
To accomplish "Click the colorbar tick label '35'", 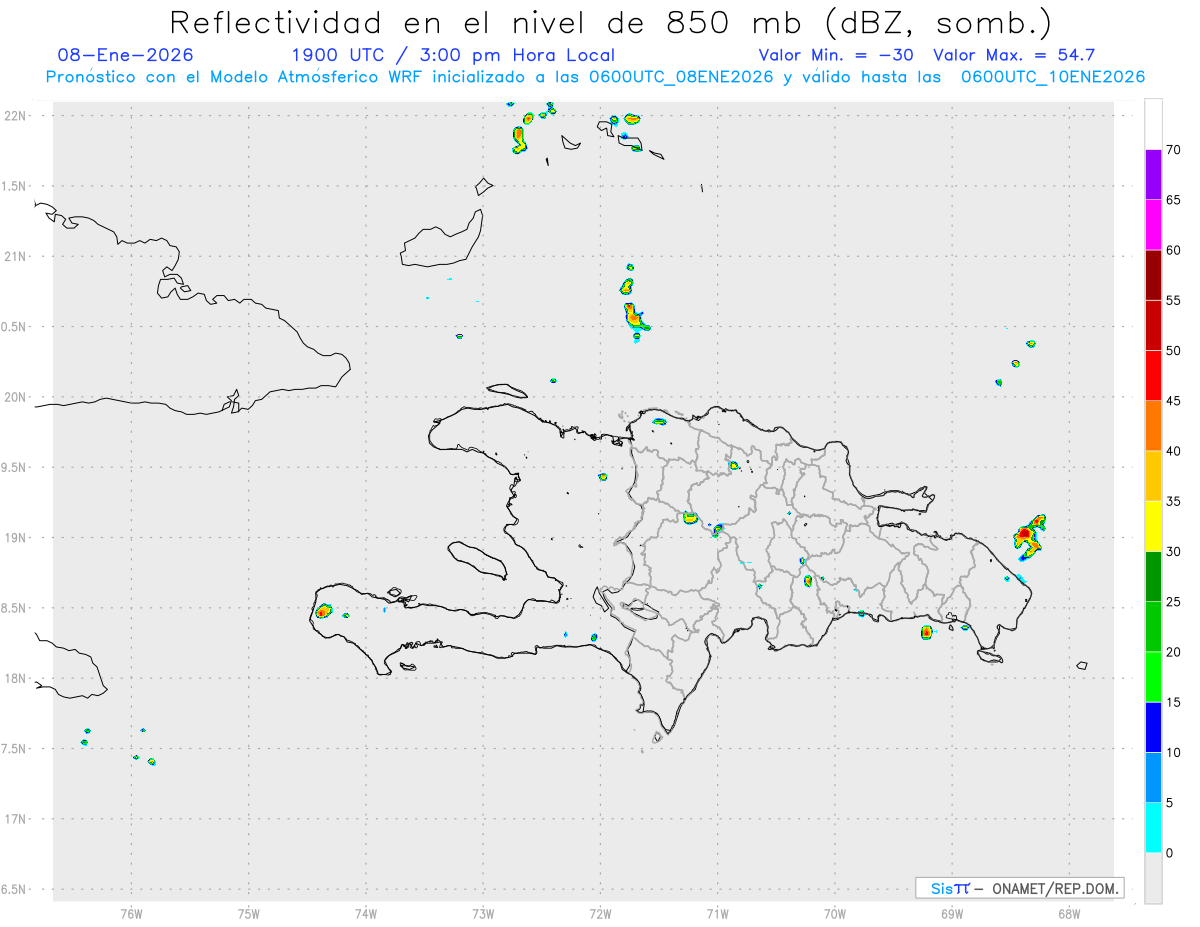I will [x=1174, y=501].
